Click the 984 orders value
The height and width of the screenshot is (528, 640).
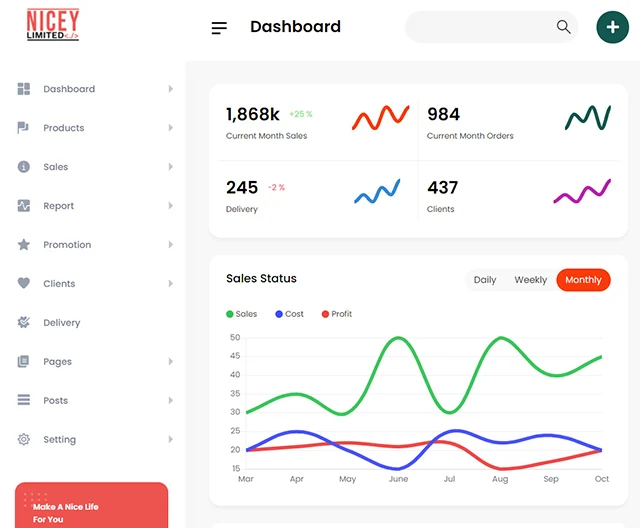443,114
